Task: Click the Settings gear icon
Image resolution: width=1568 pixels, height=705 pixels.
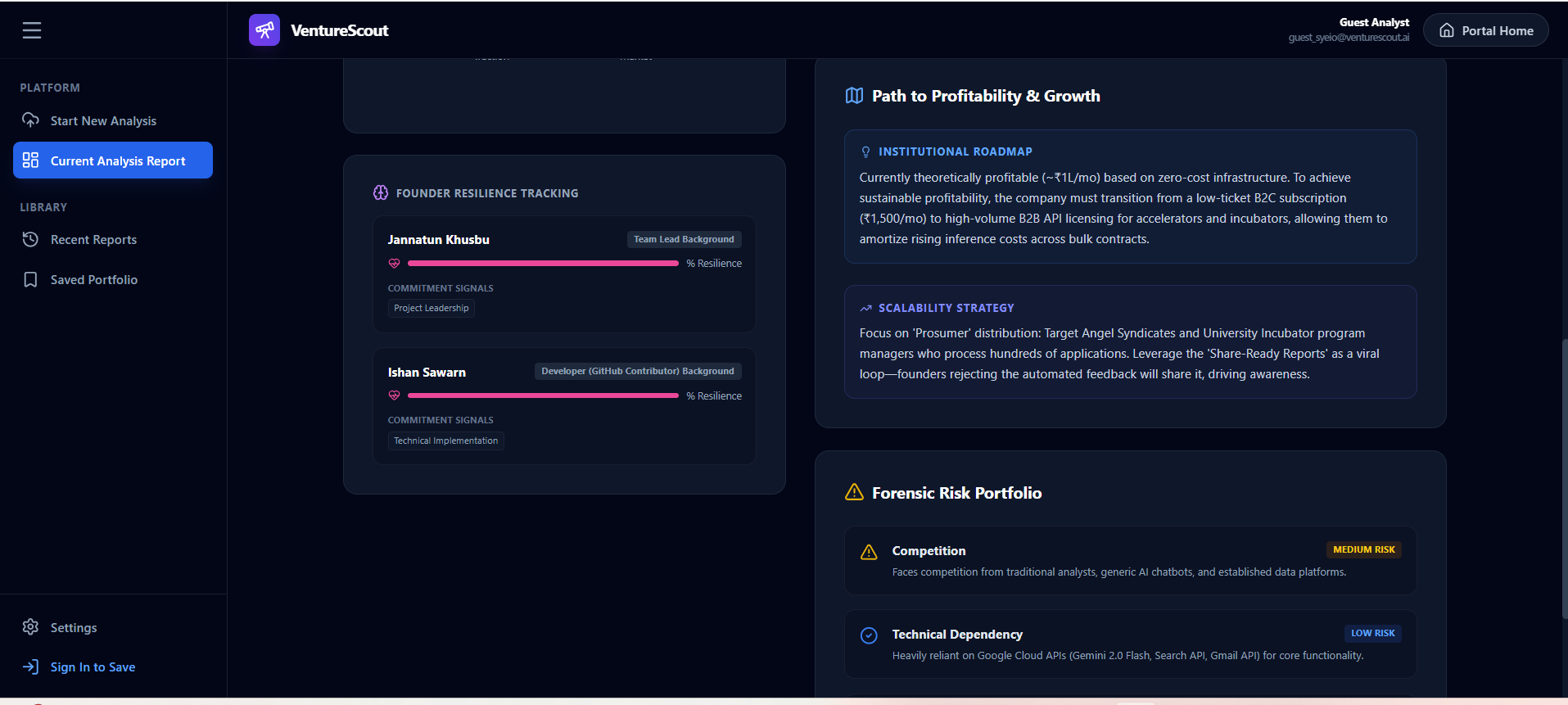Action: 31,627
